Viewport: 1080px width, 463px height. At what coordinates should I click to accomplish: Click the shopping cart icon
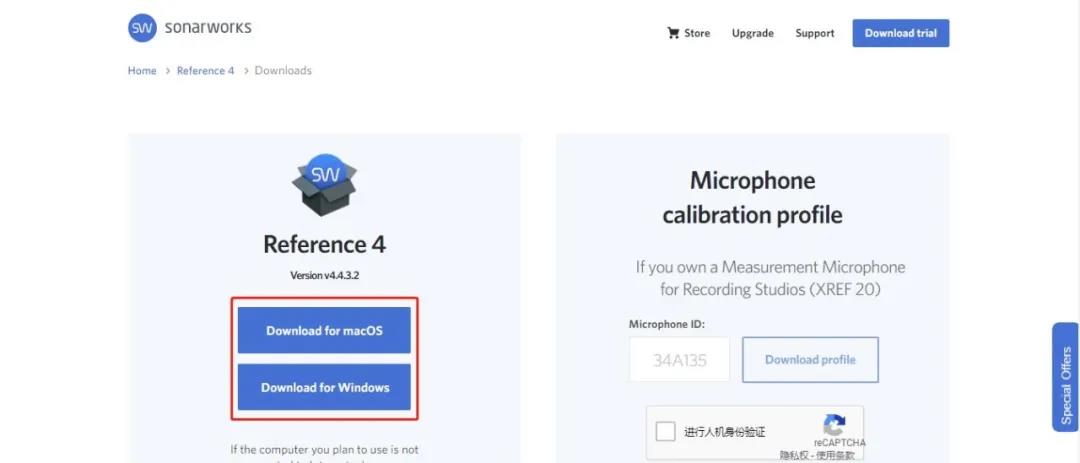(673, 33)
